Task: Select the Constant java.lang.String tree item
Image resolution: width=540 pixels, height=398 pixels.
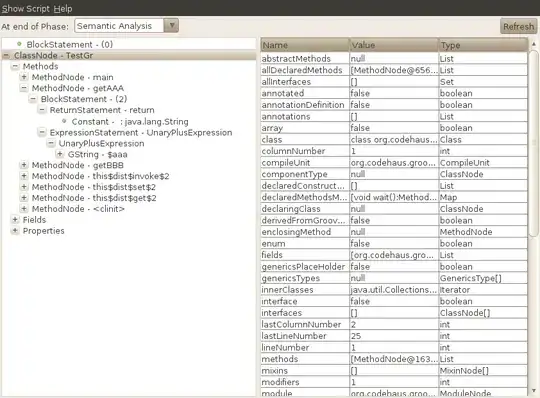Action: 130,122
